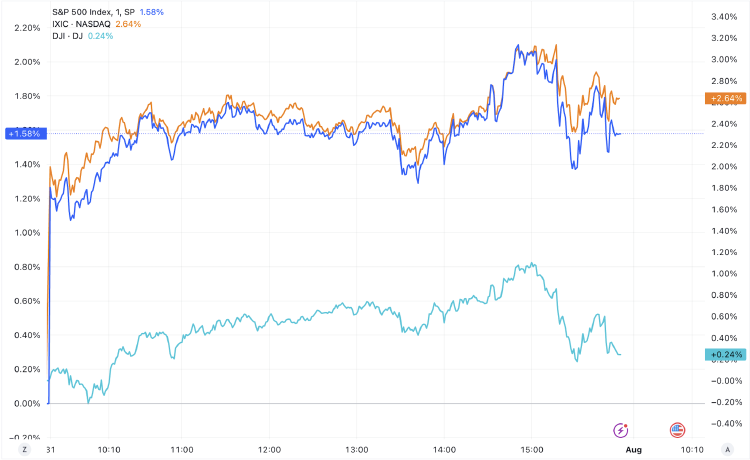Click the Aug date marker on time axis
The image size is (750, 460).
pyautogui.click(x=633, y=449)
